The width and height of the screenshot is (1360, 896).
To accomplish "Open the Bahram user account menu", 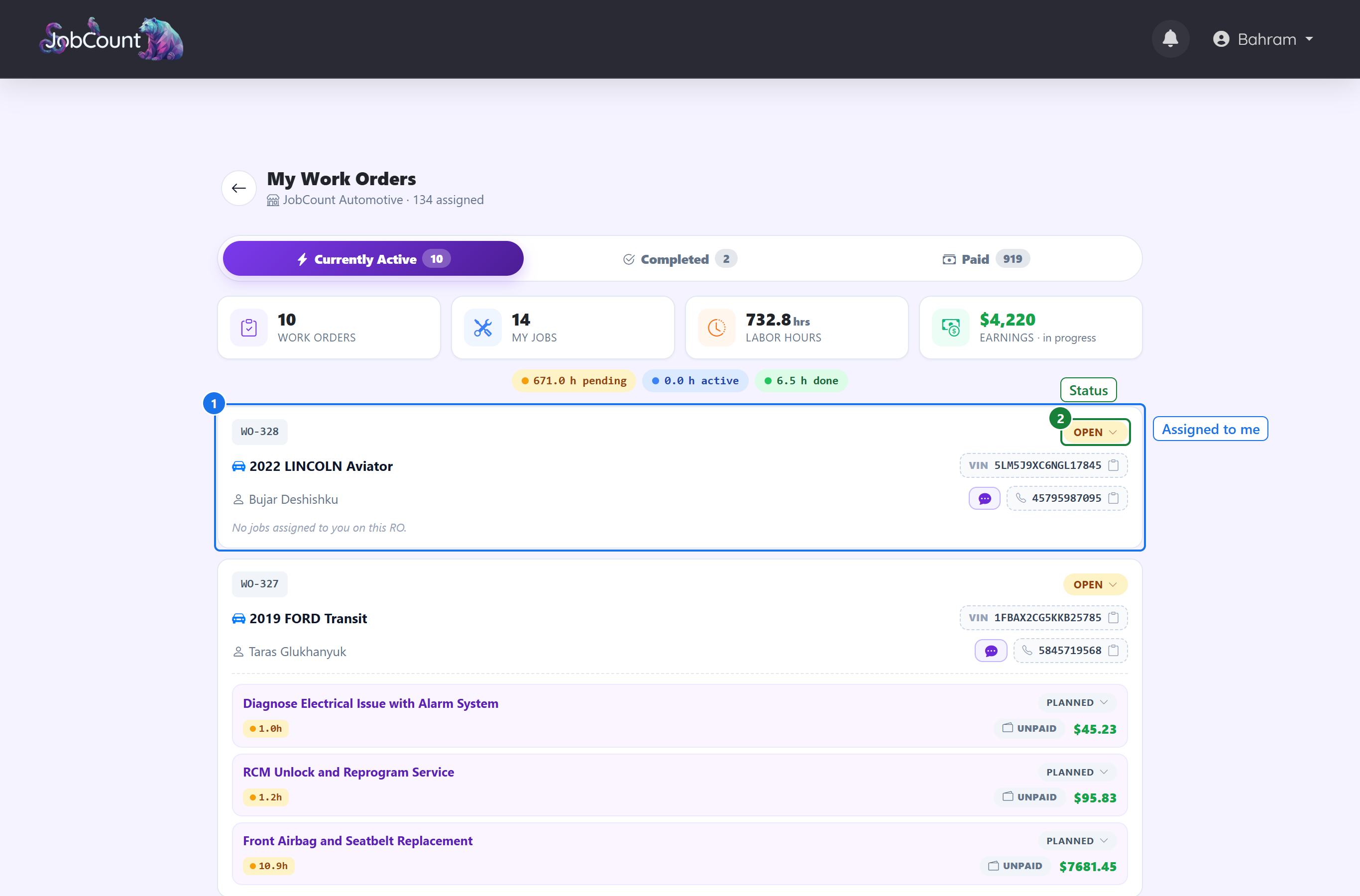I will point(1263,39).
